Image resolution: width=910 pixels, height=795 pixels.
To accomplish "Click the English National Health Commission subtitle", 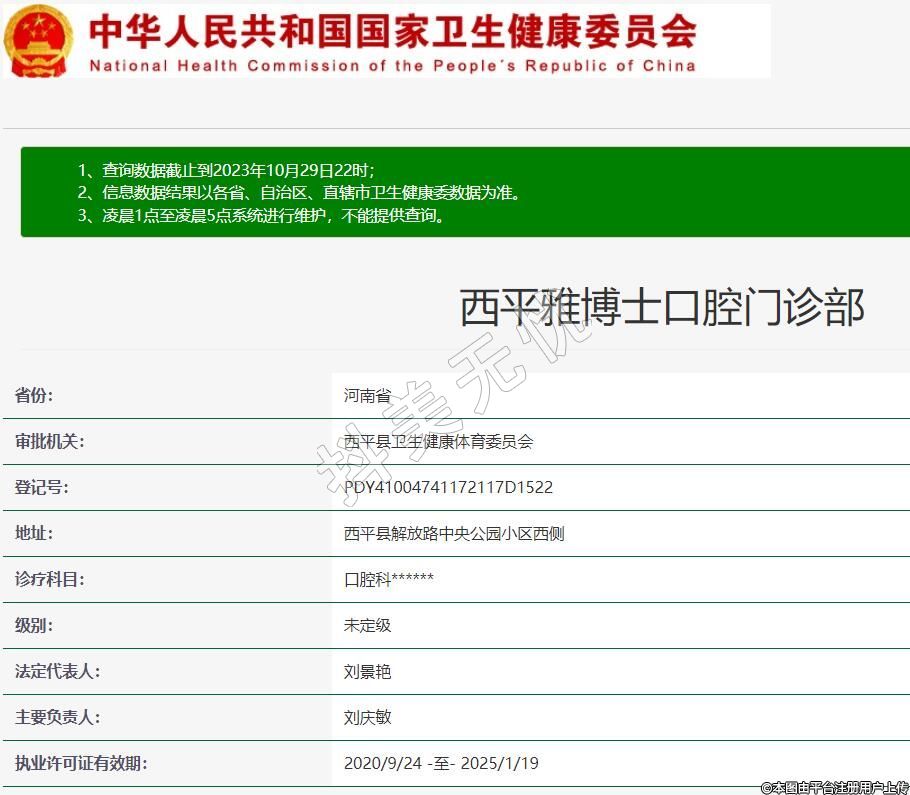I will [x=392, y=66].
